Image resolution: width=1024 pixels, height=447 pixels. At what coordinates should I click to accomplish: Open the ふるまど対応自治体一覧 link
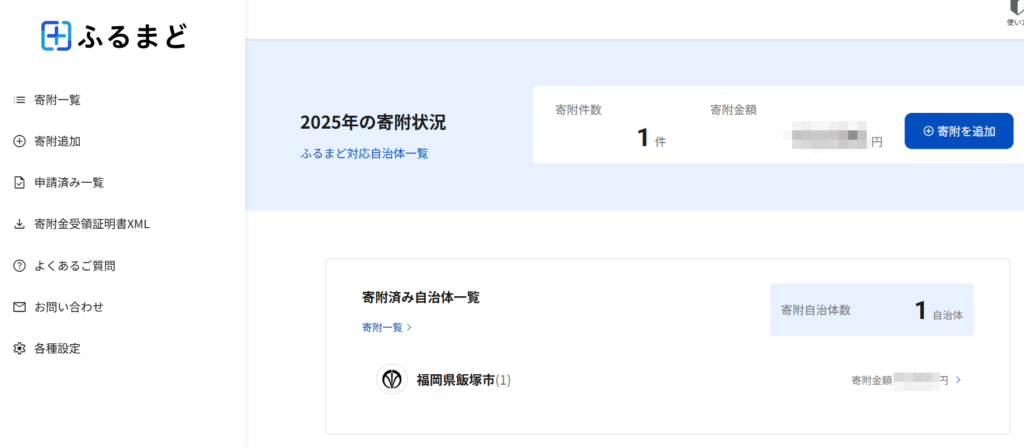coord(364,154)
